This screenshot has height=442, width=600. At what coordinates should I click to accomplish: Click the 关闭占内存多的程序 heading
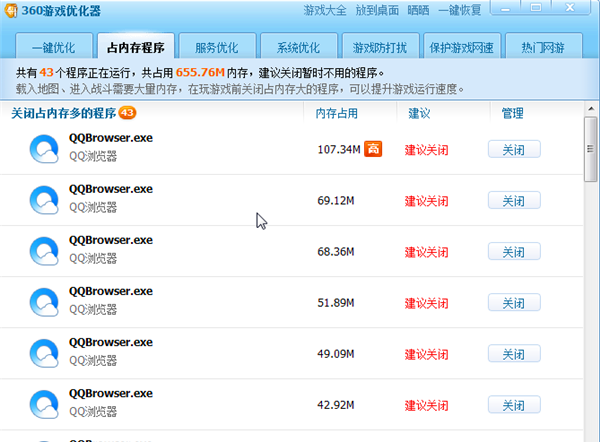pos(64,113)
